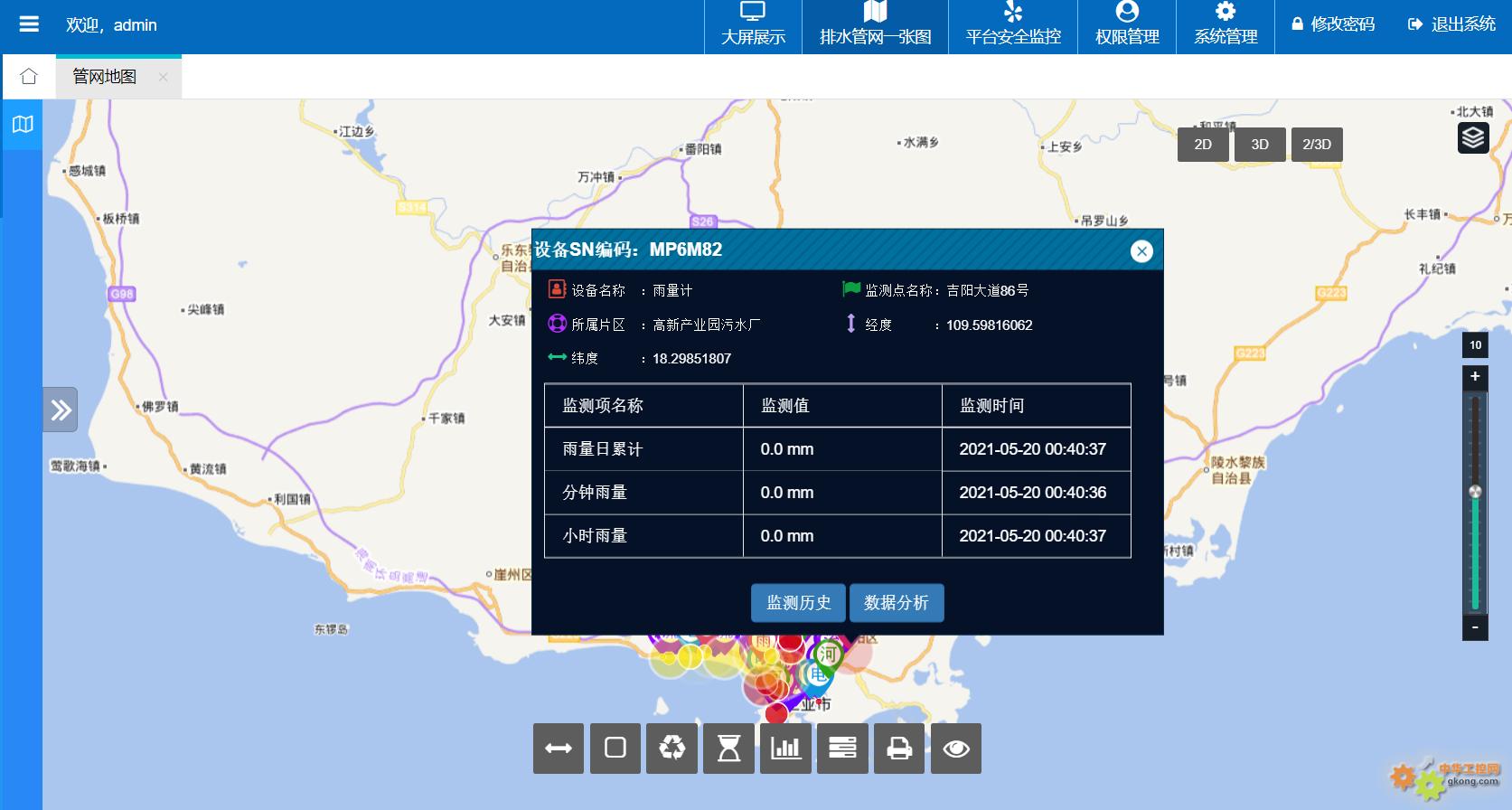The height and width of the screenshot is (810, 1512).
Task: Click 监测项名称 column header
Action: [x=602, y=406]
